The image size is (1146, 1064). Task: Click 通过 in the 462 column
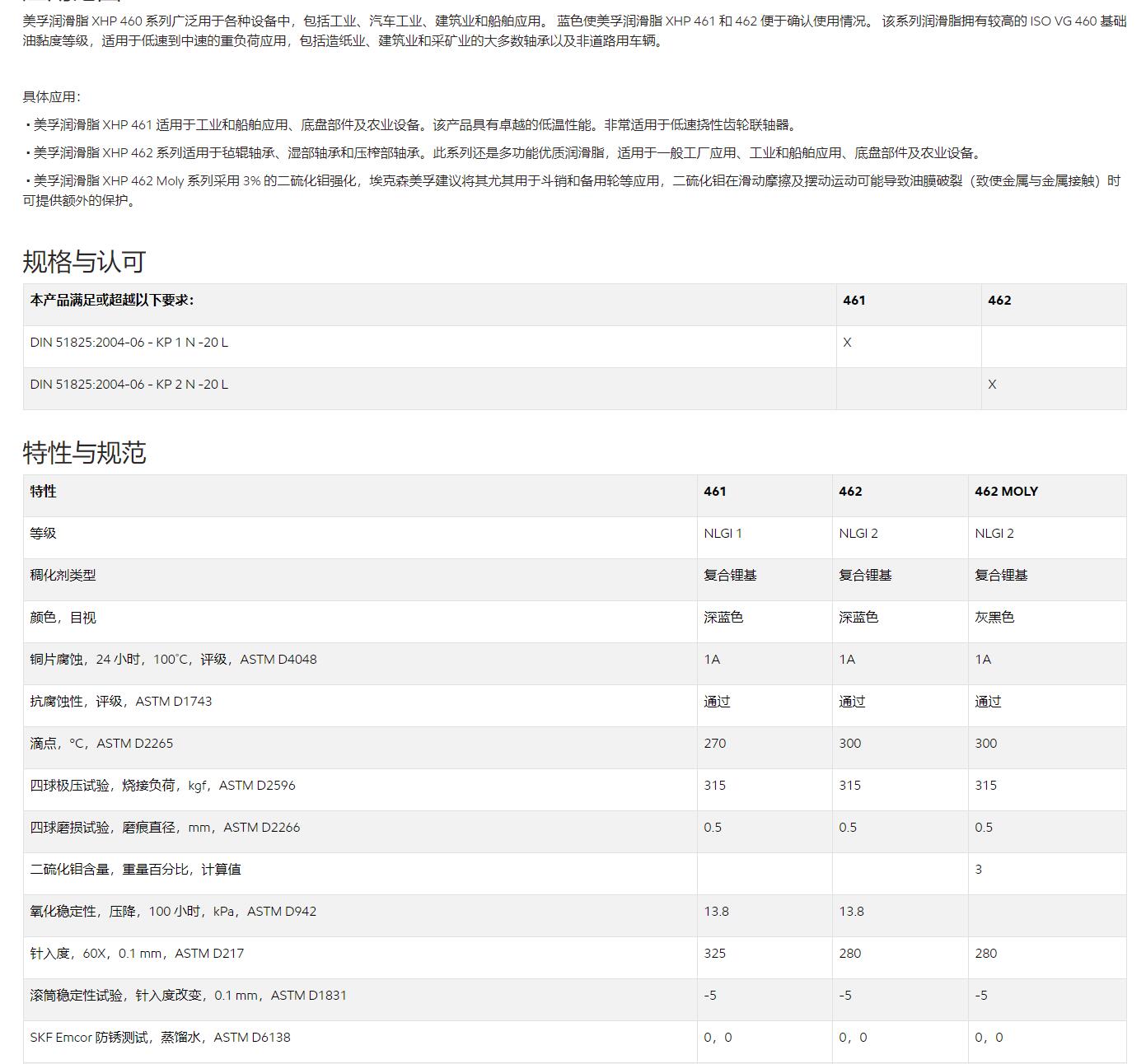(852, 702)
